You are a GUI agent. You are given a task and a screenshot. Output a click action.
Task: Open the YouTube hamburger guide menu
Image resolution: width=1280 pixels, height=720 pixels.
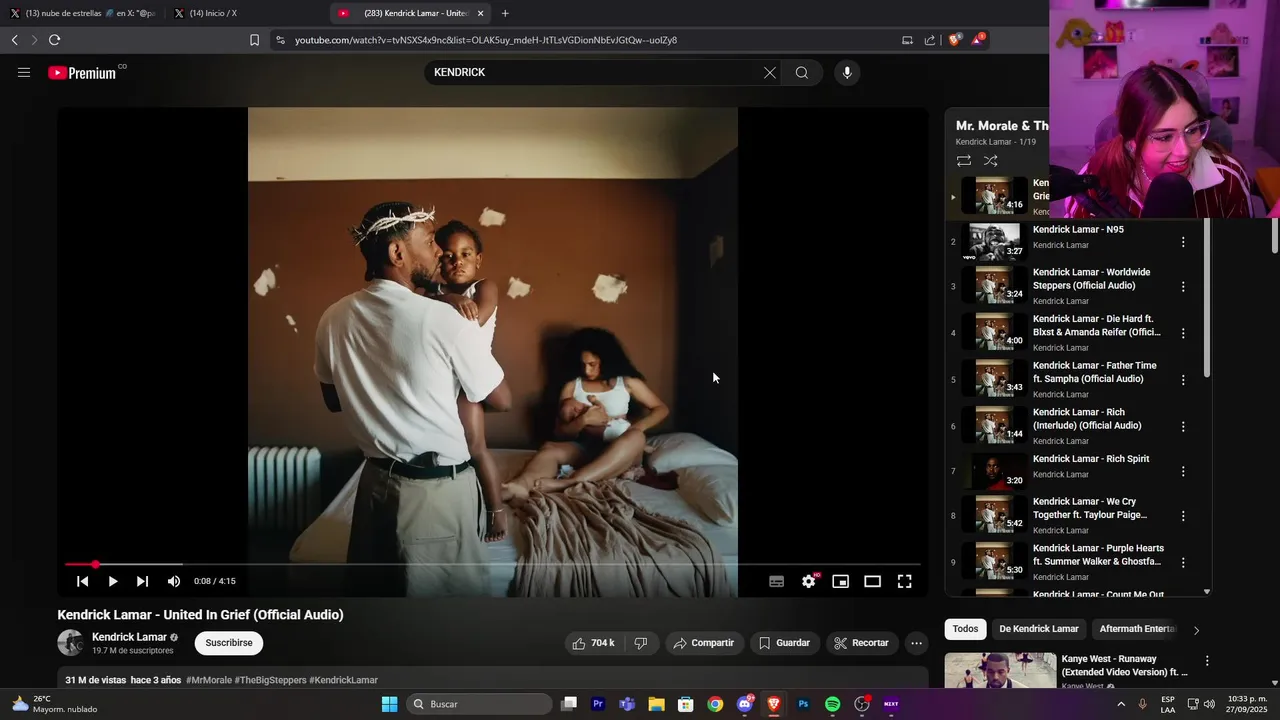pyautogui.click(x=24, y=72)
